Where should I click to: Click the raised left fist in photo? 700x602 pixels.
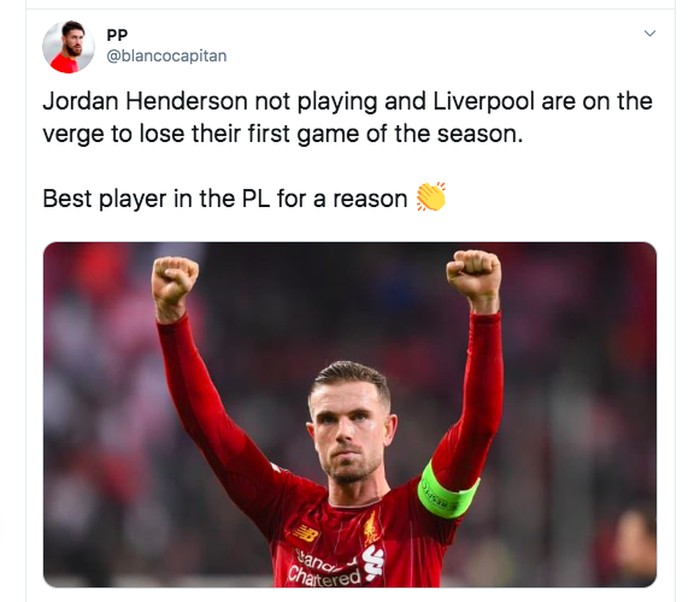[x=175, y=279]
